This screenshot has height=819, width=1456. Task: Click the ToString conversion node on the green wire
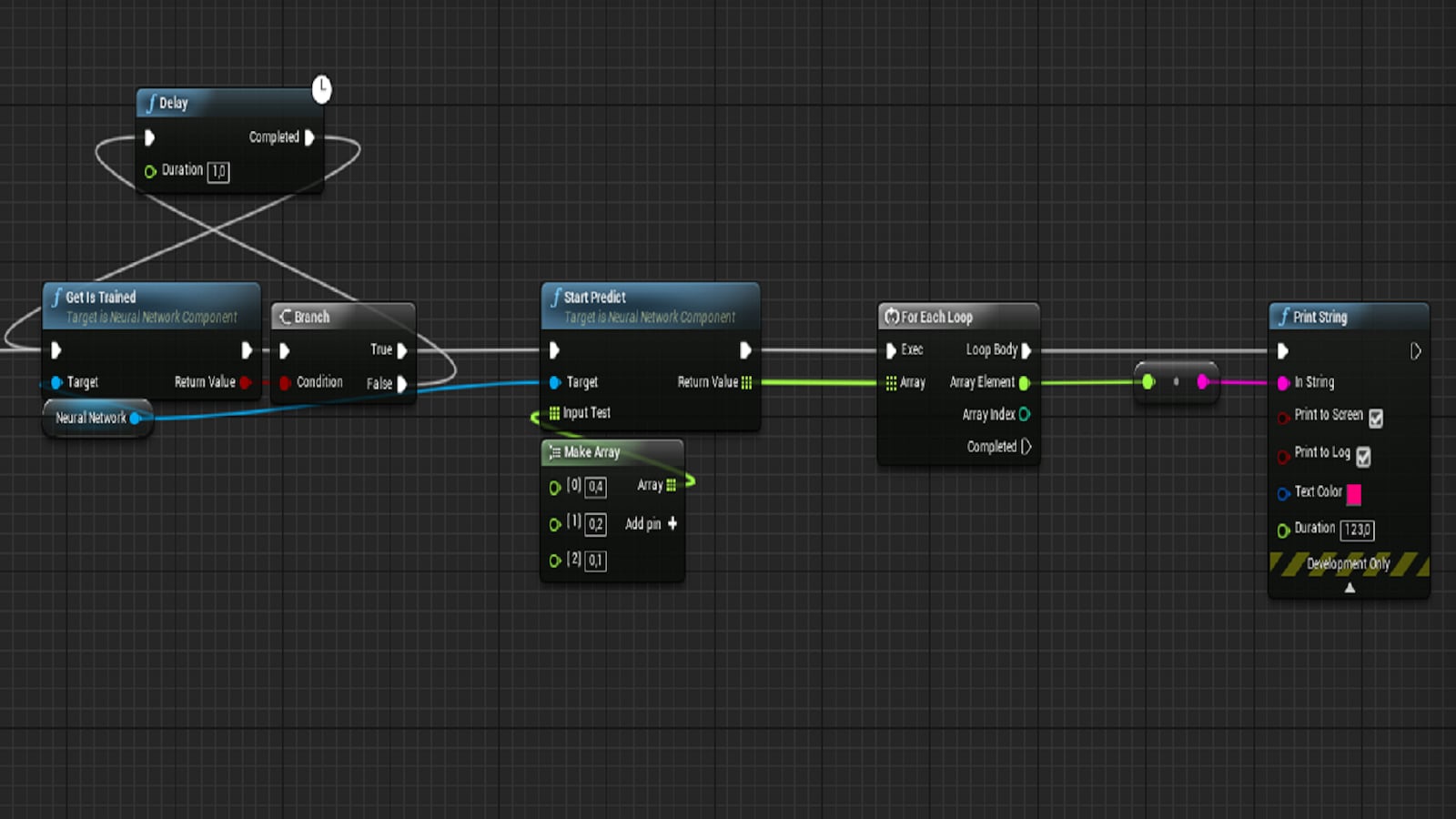click(1176, 382)
